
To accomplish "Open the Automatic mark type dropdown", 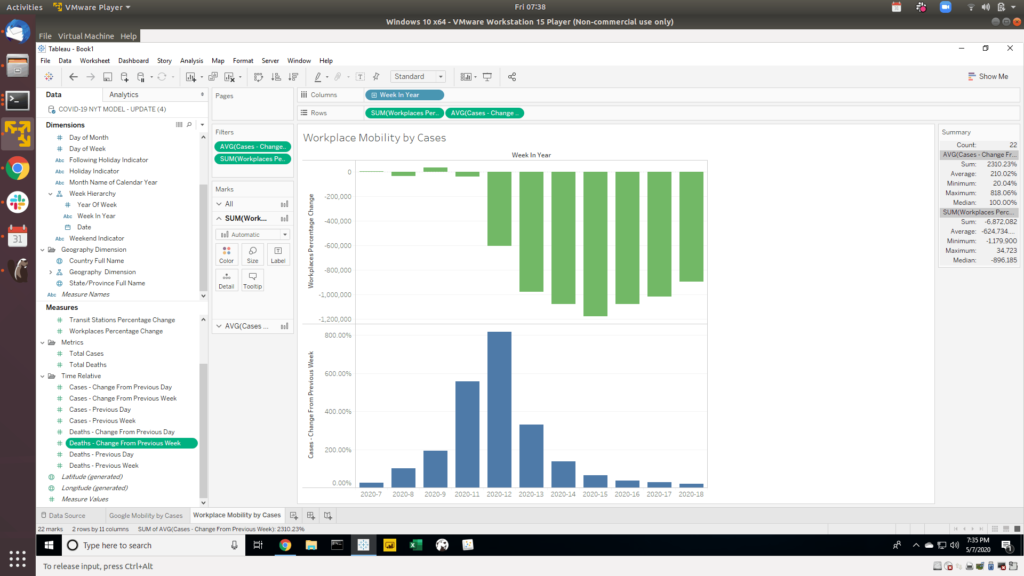I will (252, 234).
